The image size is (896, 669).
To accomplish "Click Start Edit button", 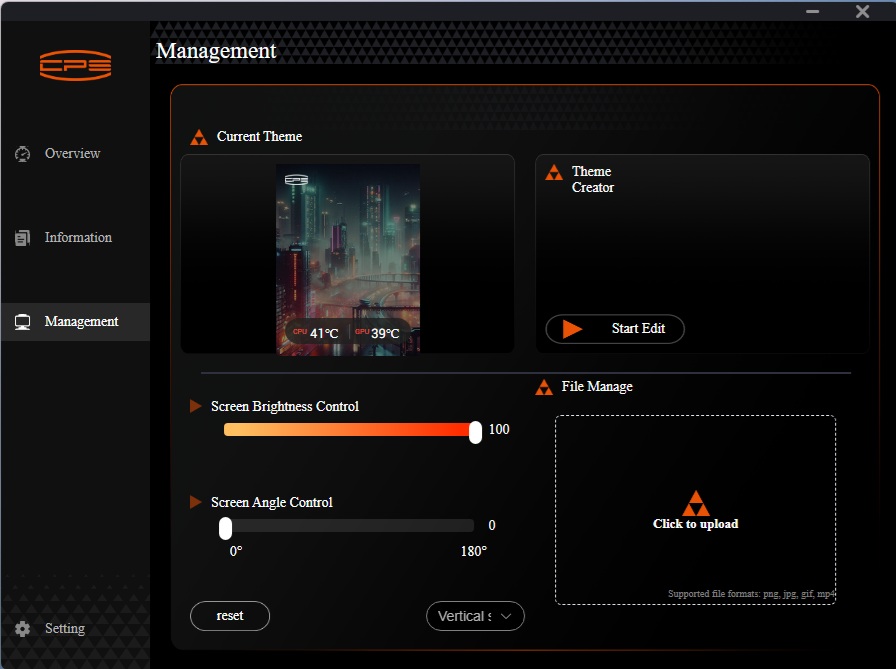I will pos(615,329).
